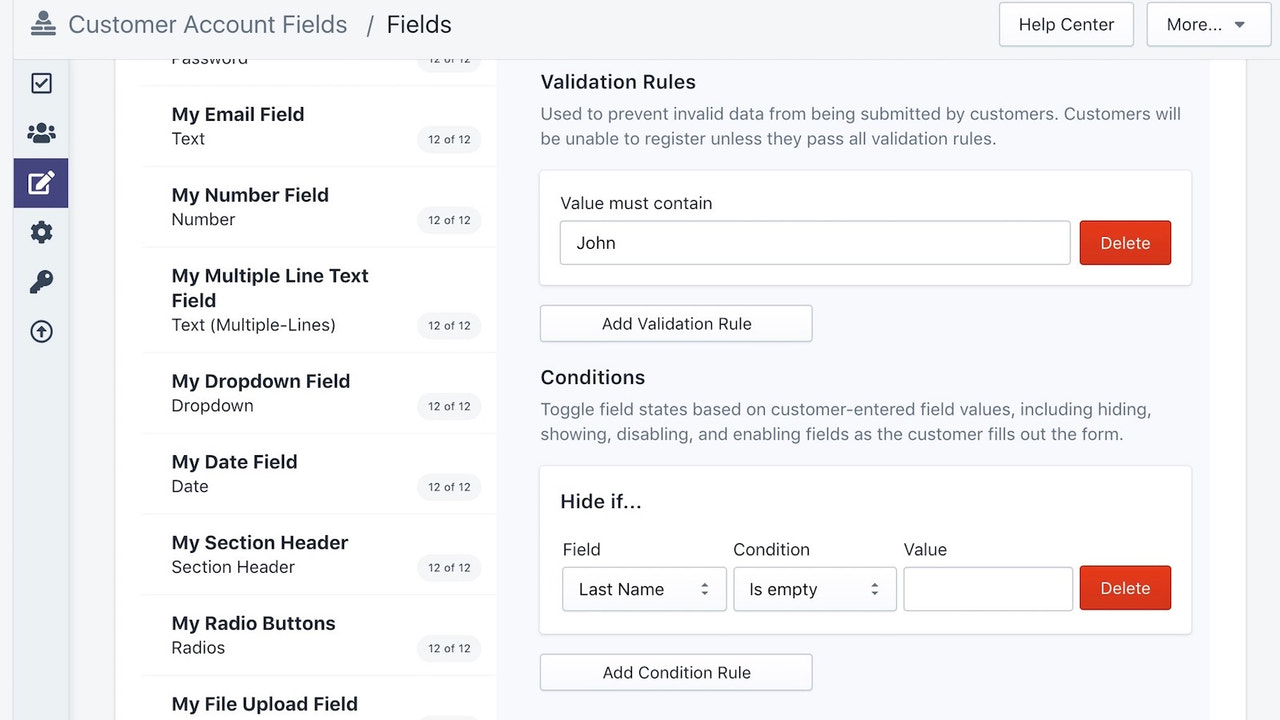Expand the More... menu

pyautogui.click(x=1208, y=24)
